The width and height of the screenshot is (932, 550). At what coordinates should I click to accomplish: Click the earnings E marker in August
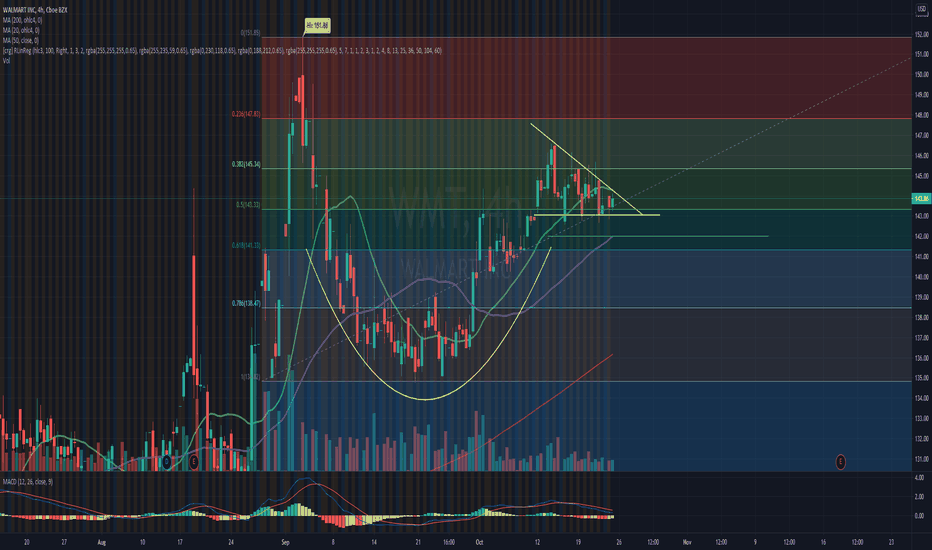pos(194,461)
